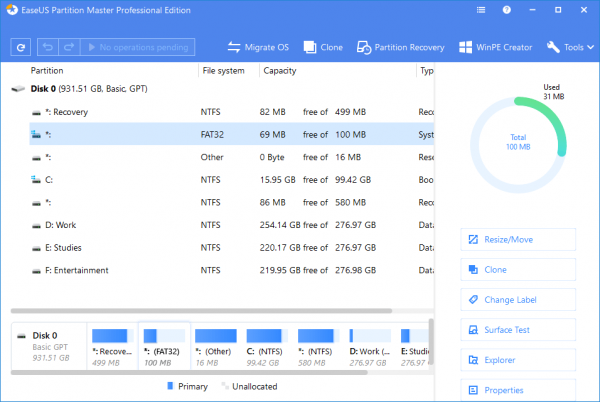Screen dimensions: 600x402
Task: Click the drive icon beside D: Work
Action: pyautogui.click(x=36, y=226)
